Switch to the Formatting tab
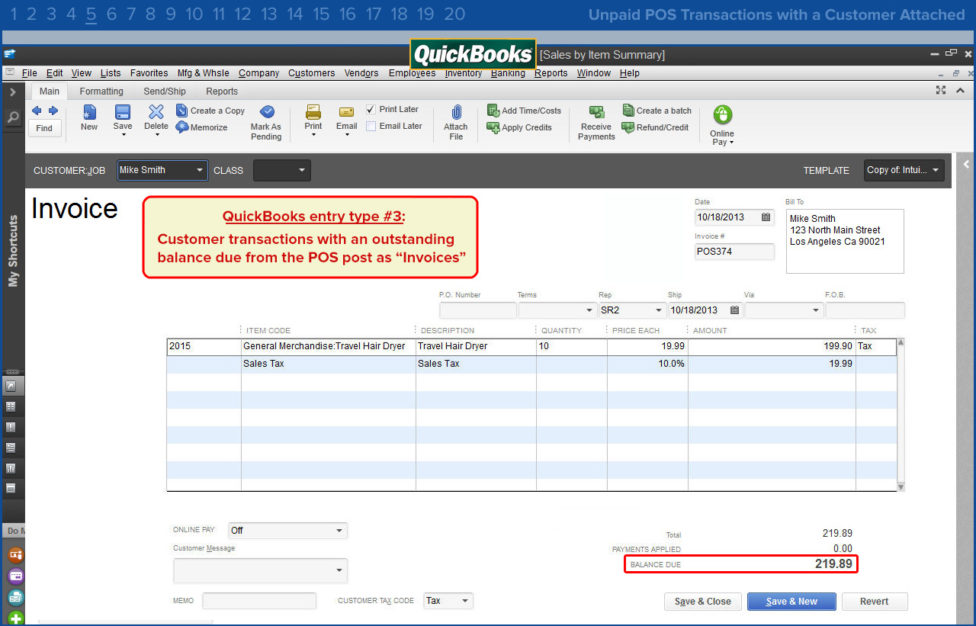This screenshot has width=976, height=626. [x=101, y=91]
